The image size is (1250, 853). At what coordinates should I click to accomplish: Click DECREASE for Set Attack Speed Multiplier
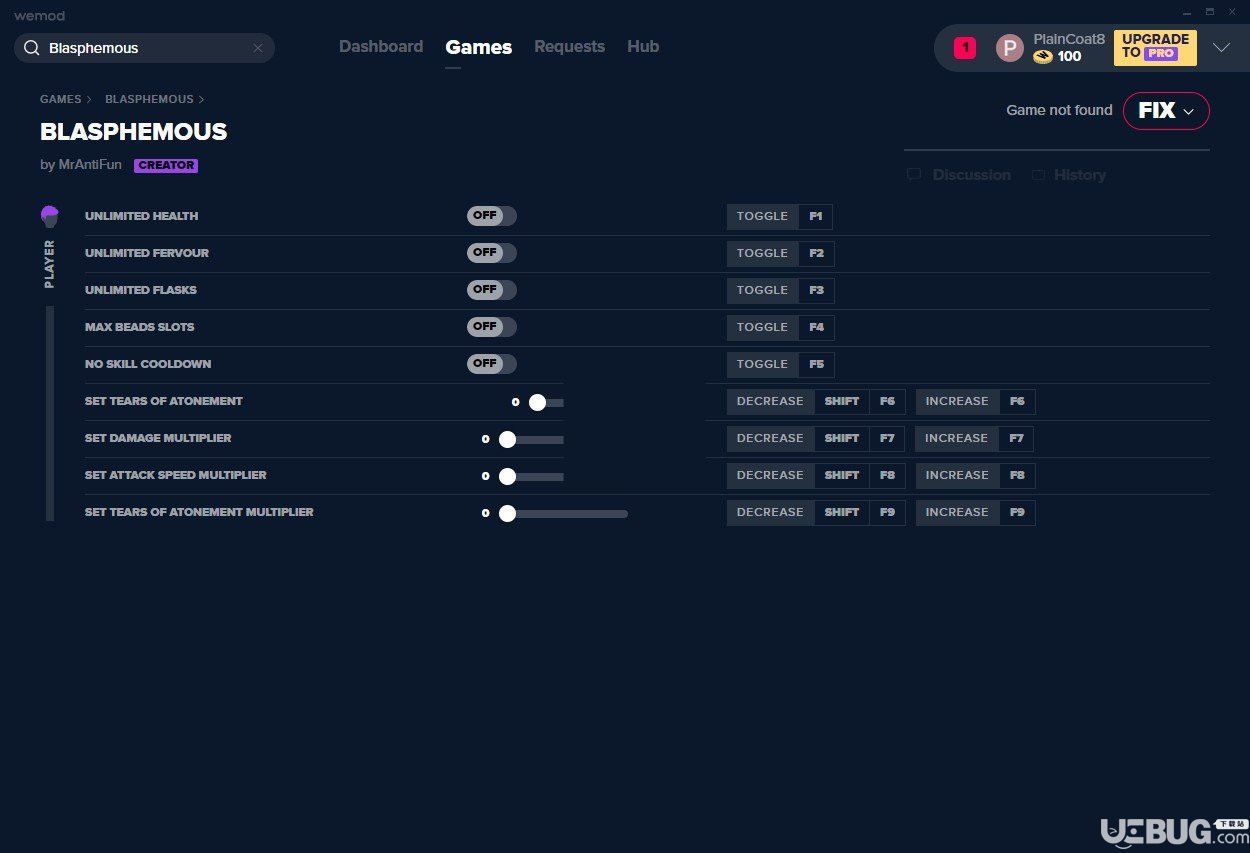coord(770,475)
